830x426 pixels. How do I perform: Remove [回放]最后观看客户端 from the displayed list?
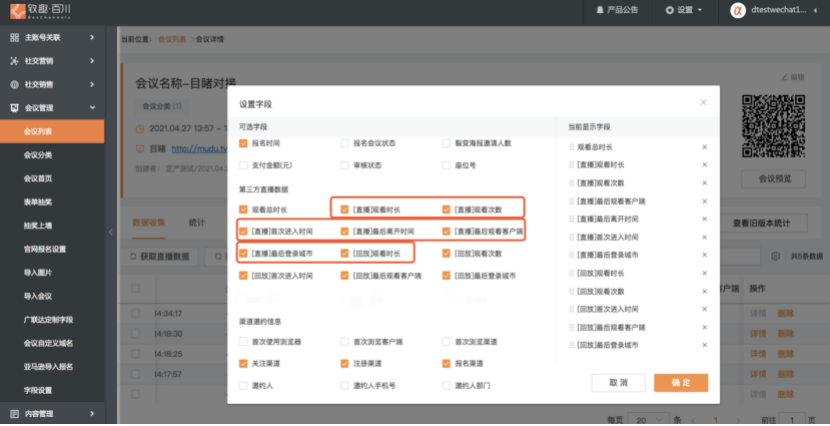click(x=705, y=327)
